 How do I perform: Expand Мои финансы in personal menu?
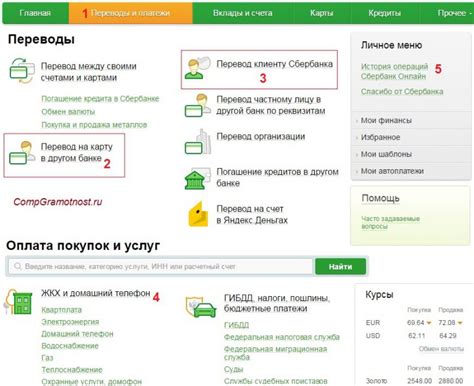(x=386, y=120)
